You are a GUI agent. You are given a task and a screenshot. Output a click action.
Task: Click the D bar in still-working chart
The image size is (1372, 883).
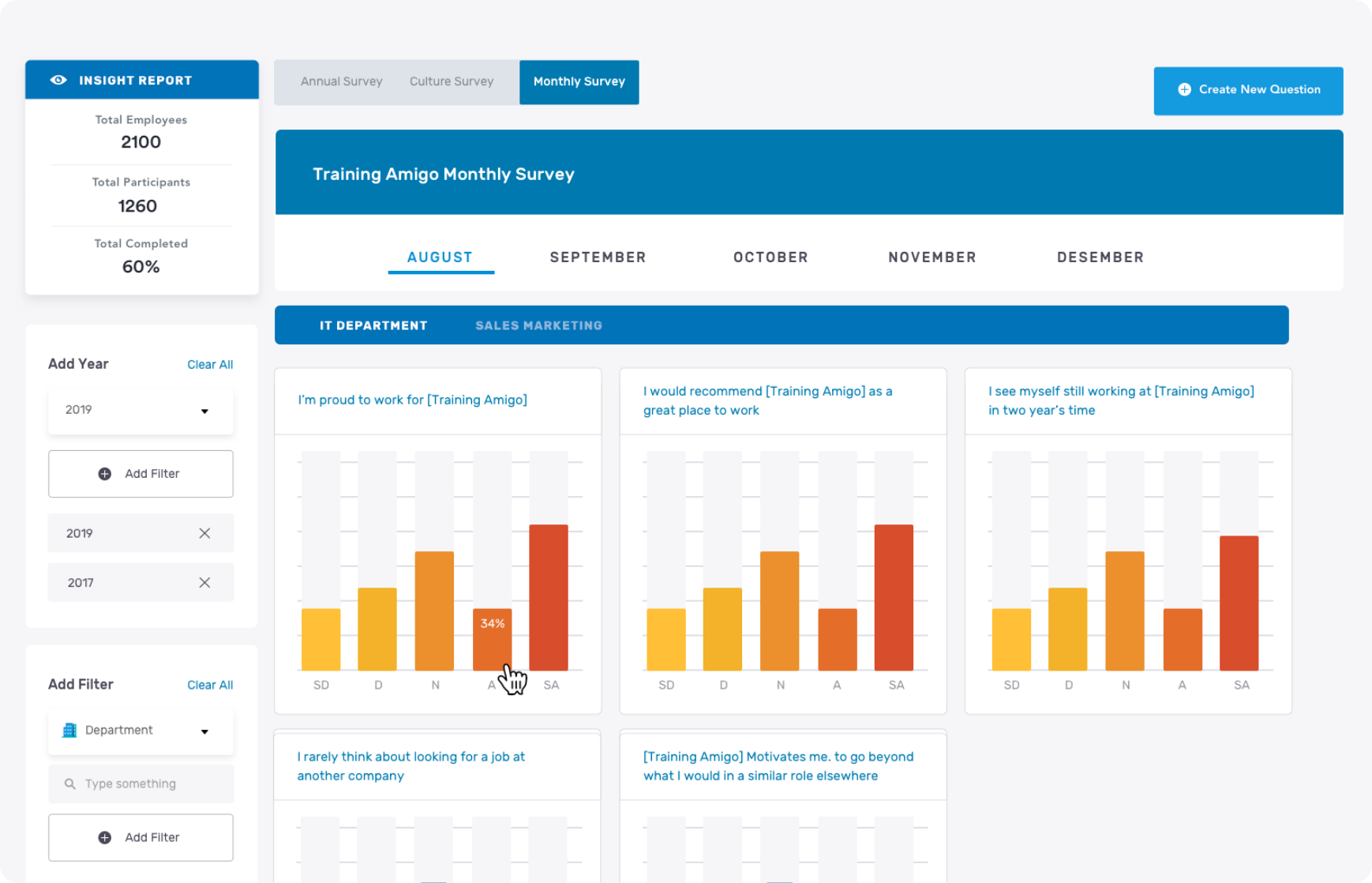(x=1068, y=629)
